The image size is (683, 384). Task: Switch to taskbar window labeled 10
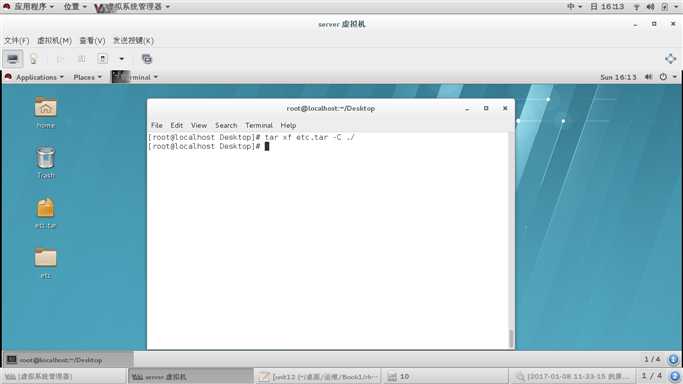click(x=444, y=376)
